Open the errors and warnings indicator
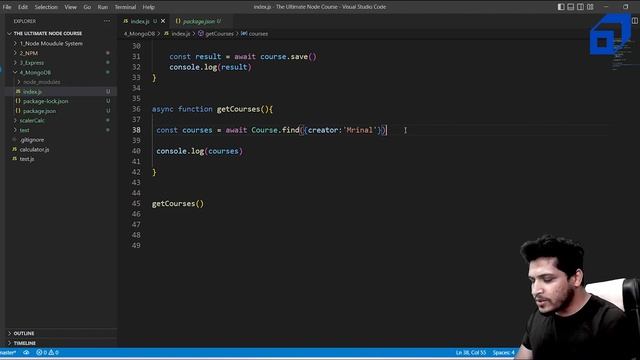Viewport: 640px width, 360px height. coord(47,353)
